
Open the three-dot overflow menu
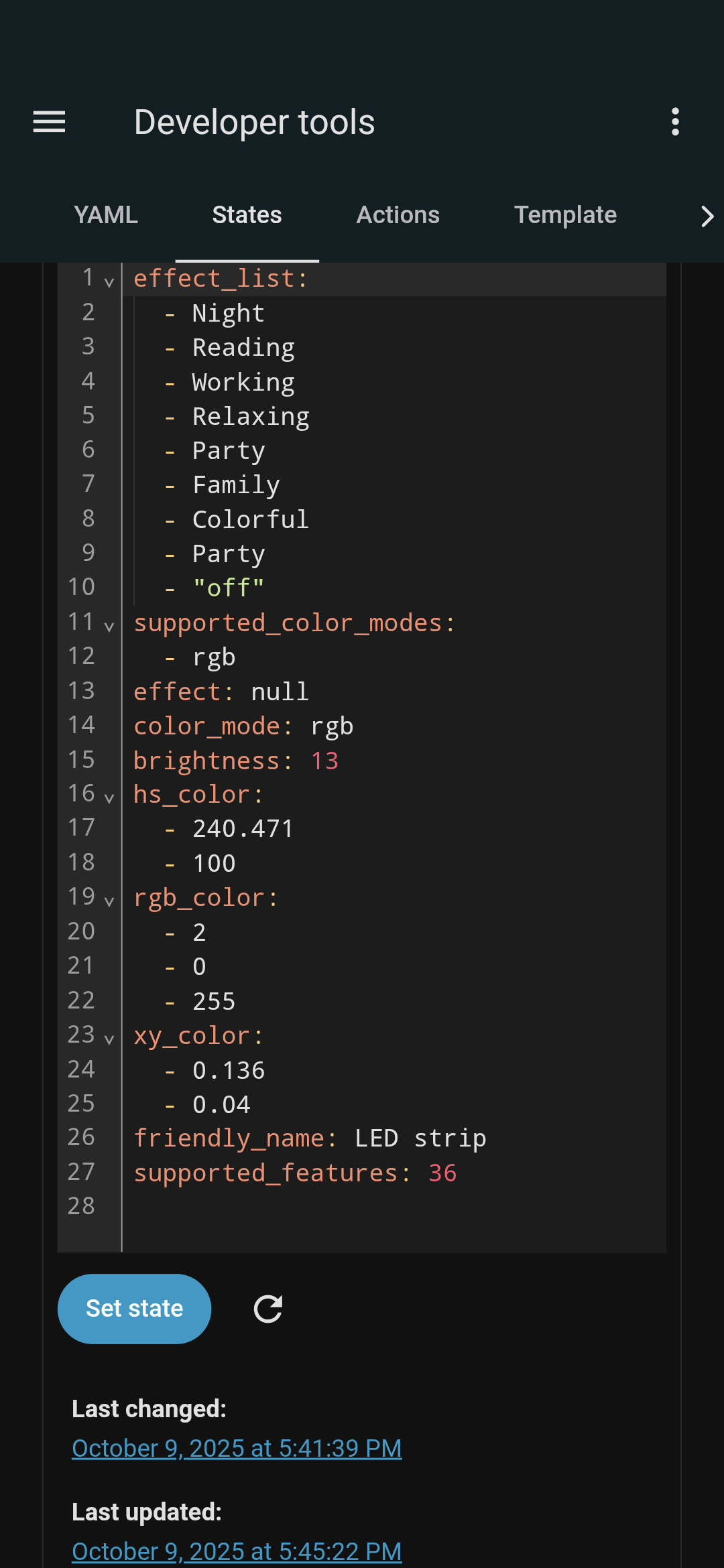675,122
